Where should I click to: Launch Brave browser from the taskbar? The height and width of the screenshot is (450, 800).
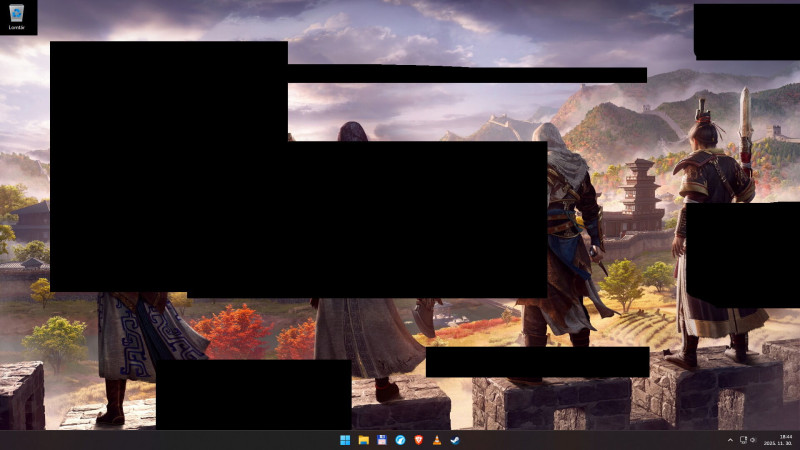[x=418, y=440]
